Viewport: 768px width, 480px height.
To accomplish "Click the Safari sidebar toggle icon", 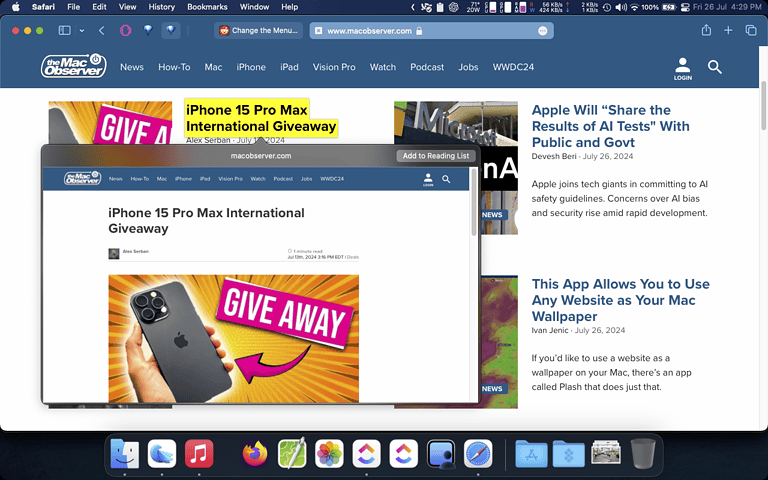I will tap(64, 31).
